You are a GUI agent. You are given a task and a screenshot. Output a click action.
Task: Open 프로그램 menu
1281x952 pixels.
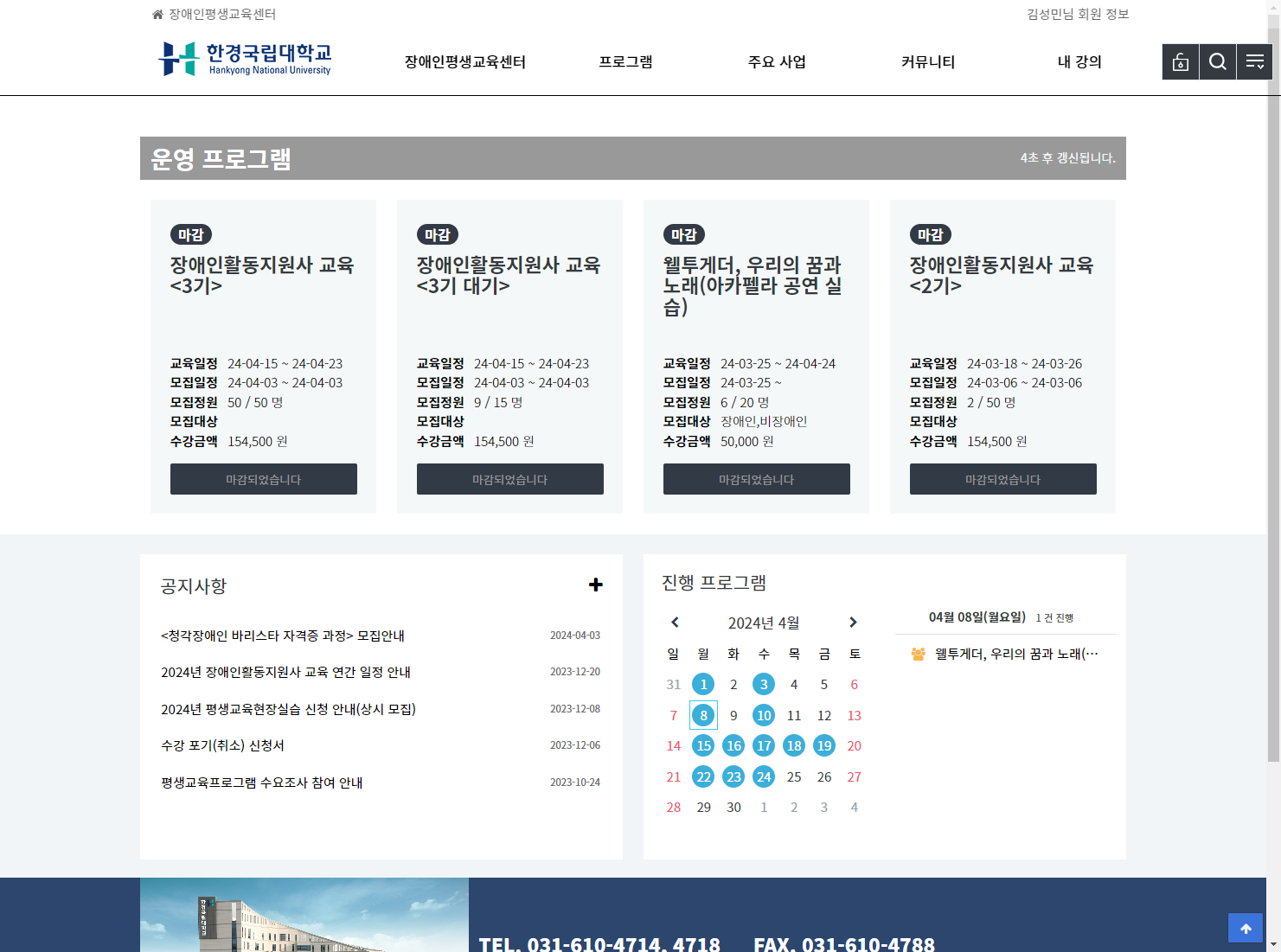point(625,61)
